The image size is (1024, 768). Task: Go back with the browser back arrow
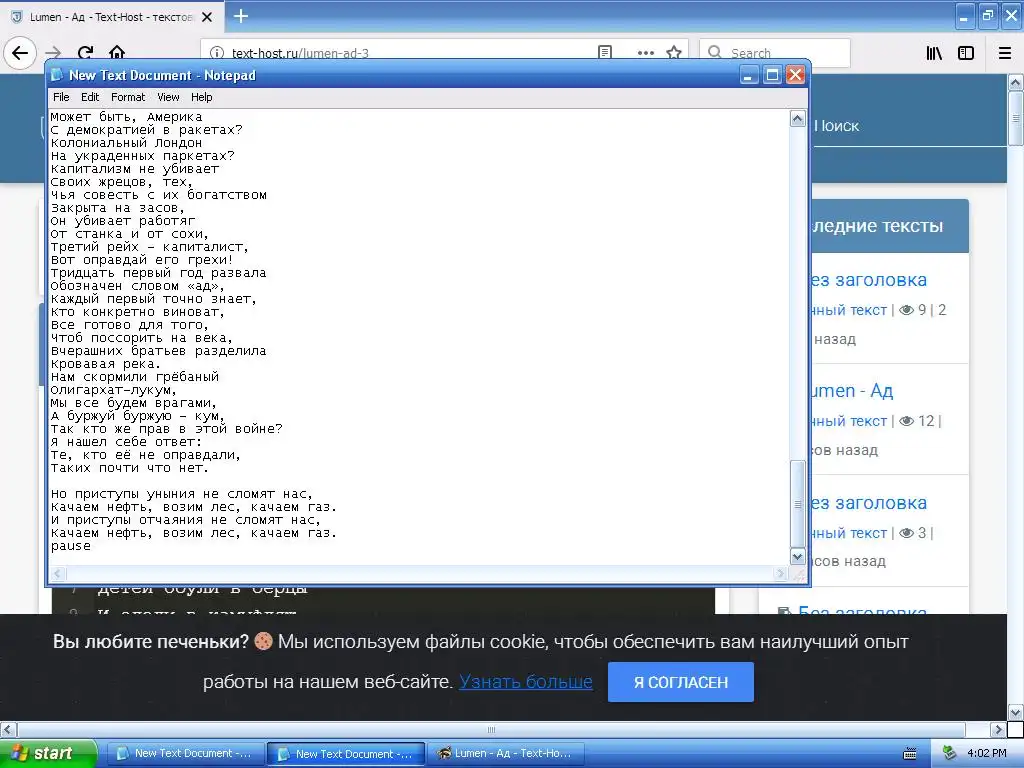click(x=20, y=53)
